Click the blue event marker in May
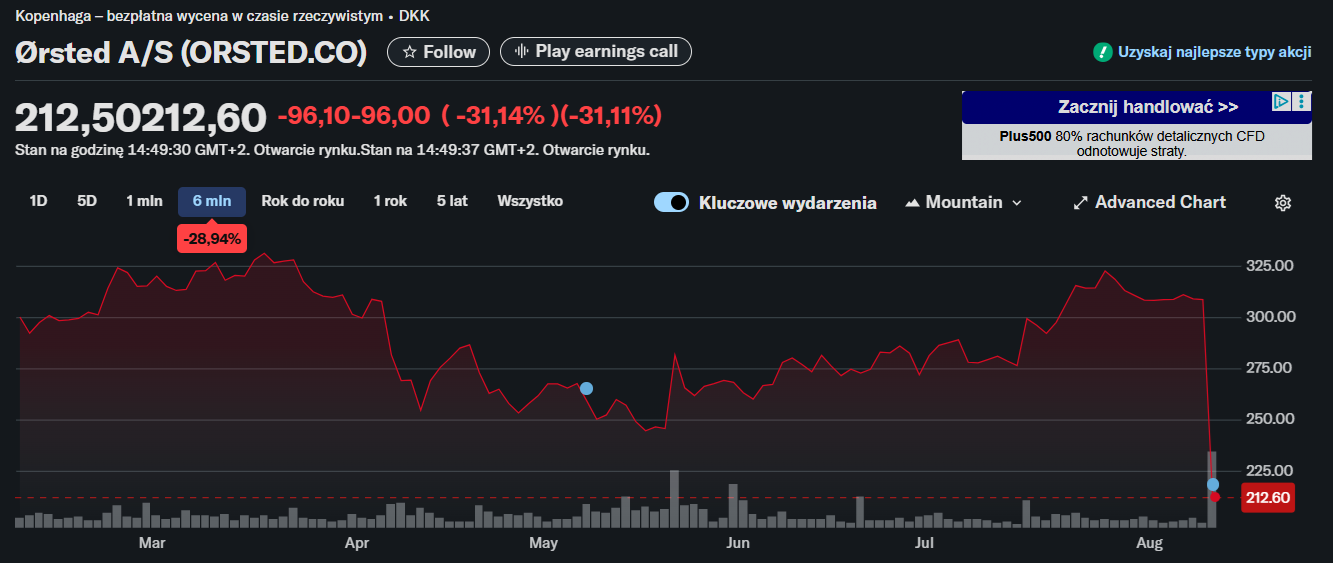Image resolution: width=1333 pixels, height=563 pixels. (x=587, y=388)
